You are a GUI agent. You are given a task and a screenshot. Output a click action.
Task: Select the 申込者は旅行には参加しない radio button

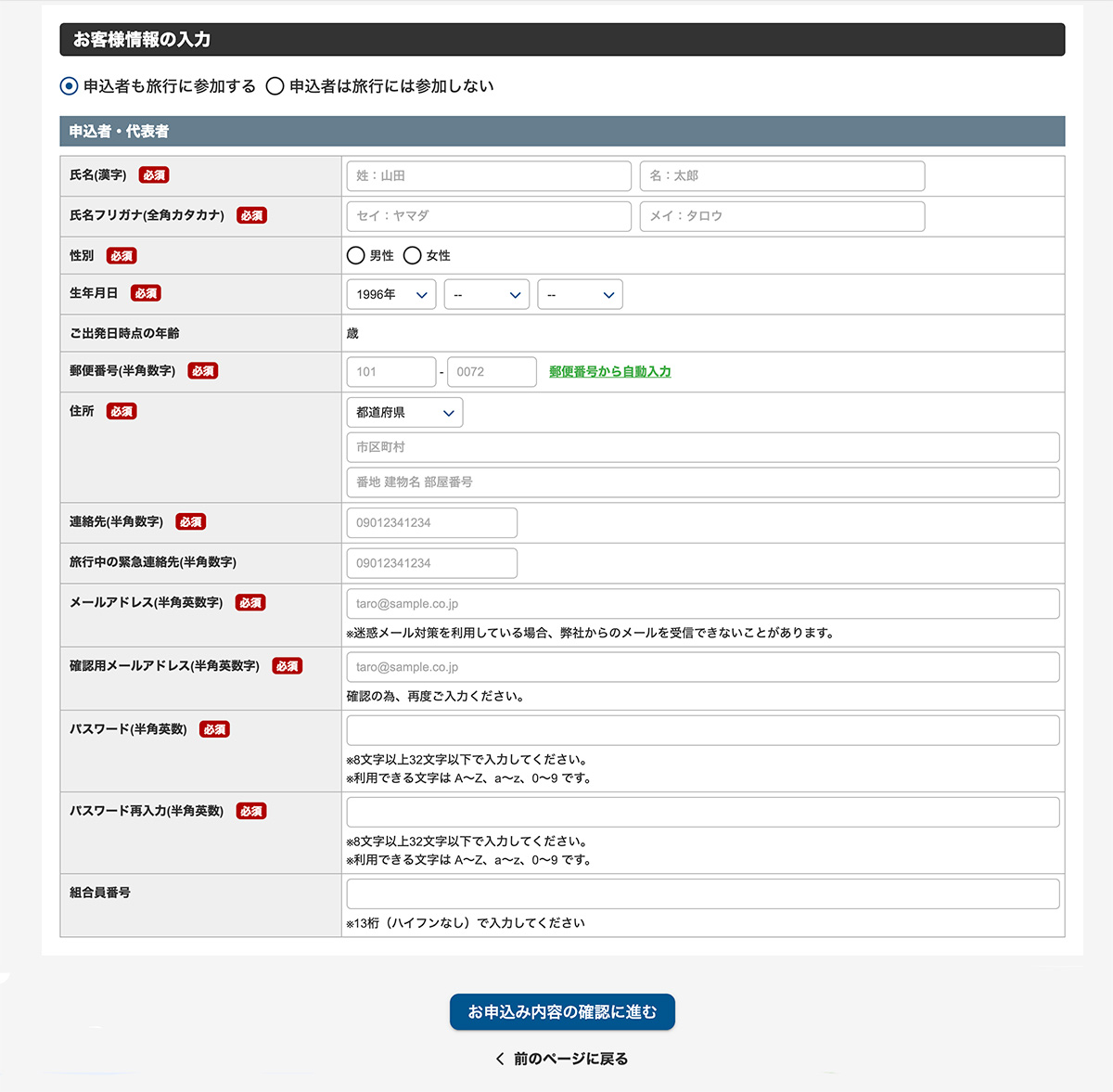(275, 85)
